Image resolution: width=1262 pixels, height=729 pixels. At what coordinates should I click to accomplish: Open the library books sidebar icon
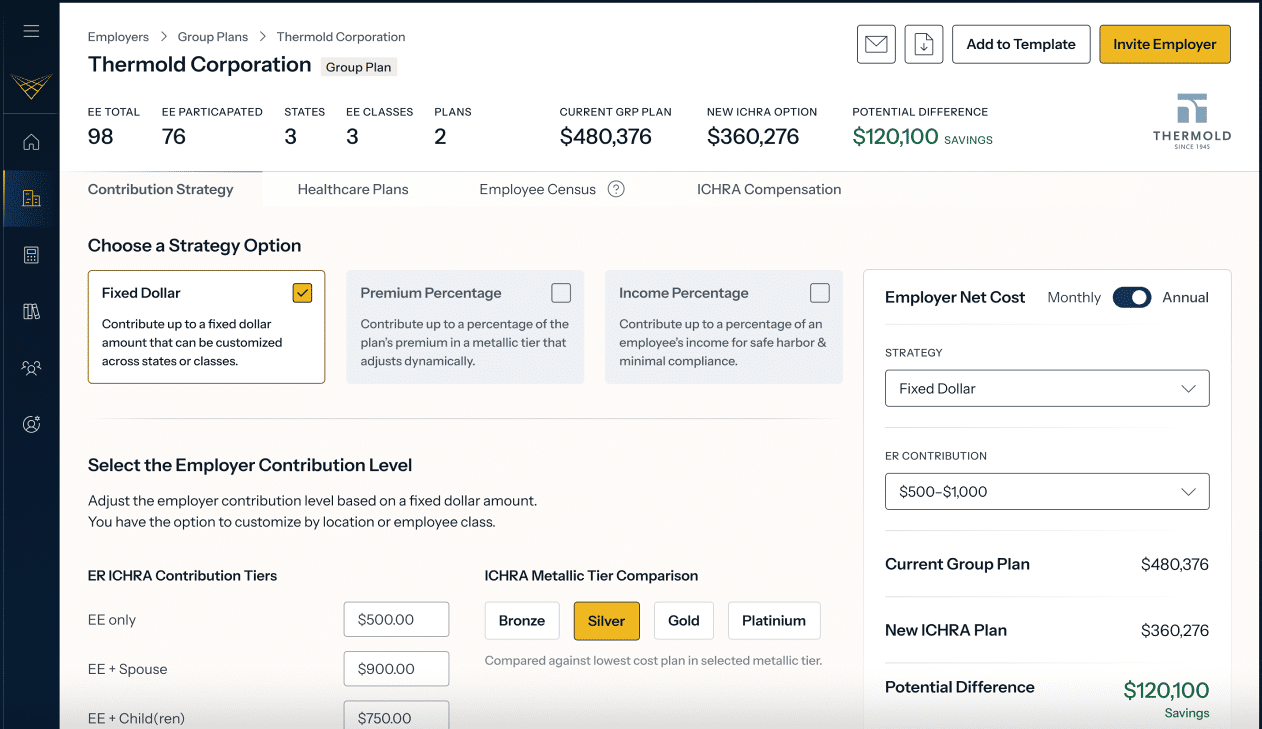click(x=31, y=312)
